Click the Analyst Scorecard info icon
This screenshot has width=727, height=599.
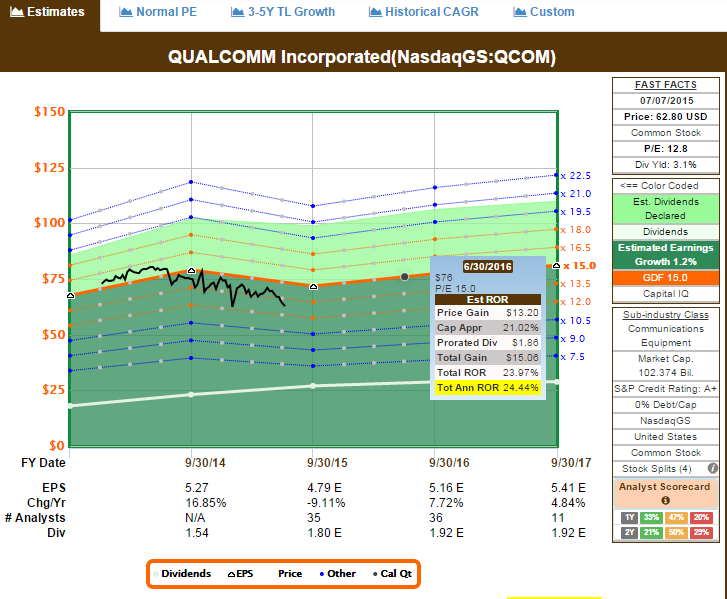[665, 501]
